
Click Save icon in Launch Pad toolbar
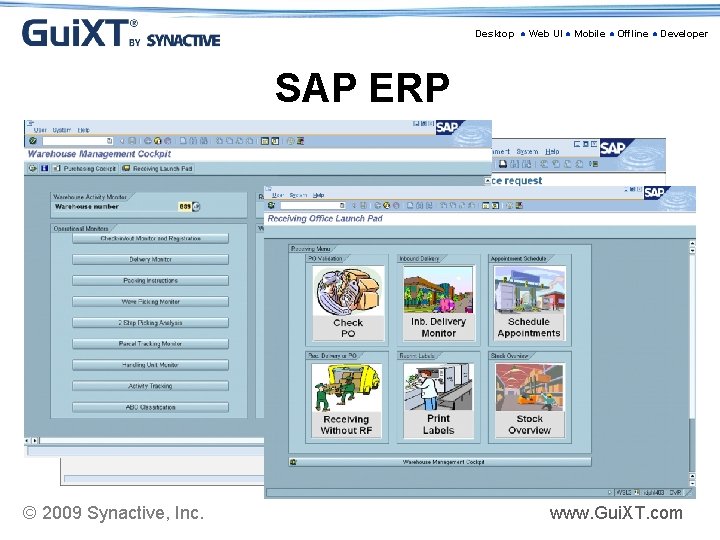point(364,205)
